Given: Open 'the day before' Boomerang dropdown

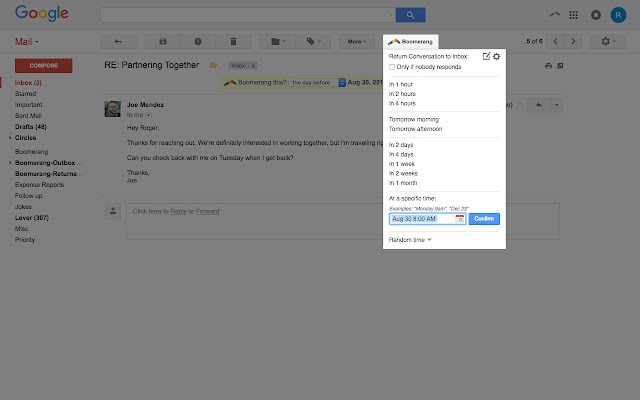Looking at the screenshot, I should pos(317,82).
